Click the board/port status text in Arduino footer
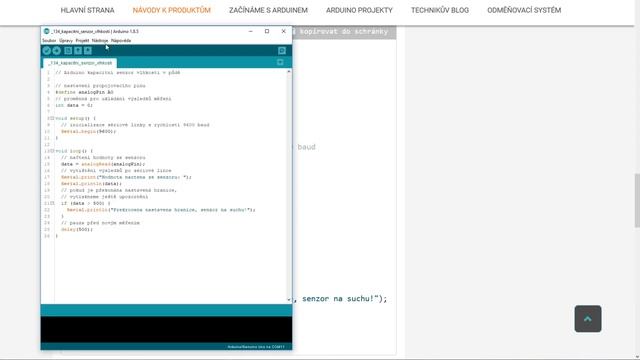 coord(256,347)
